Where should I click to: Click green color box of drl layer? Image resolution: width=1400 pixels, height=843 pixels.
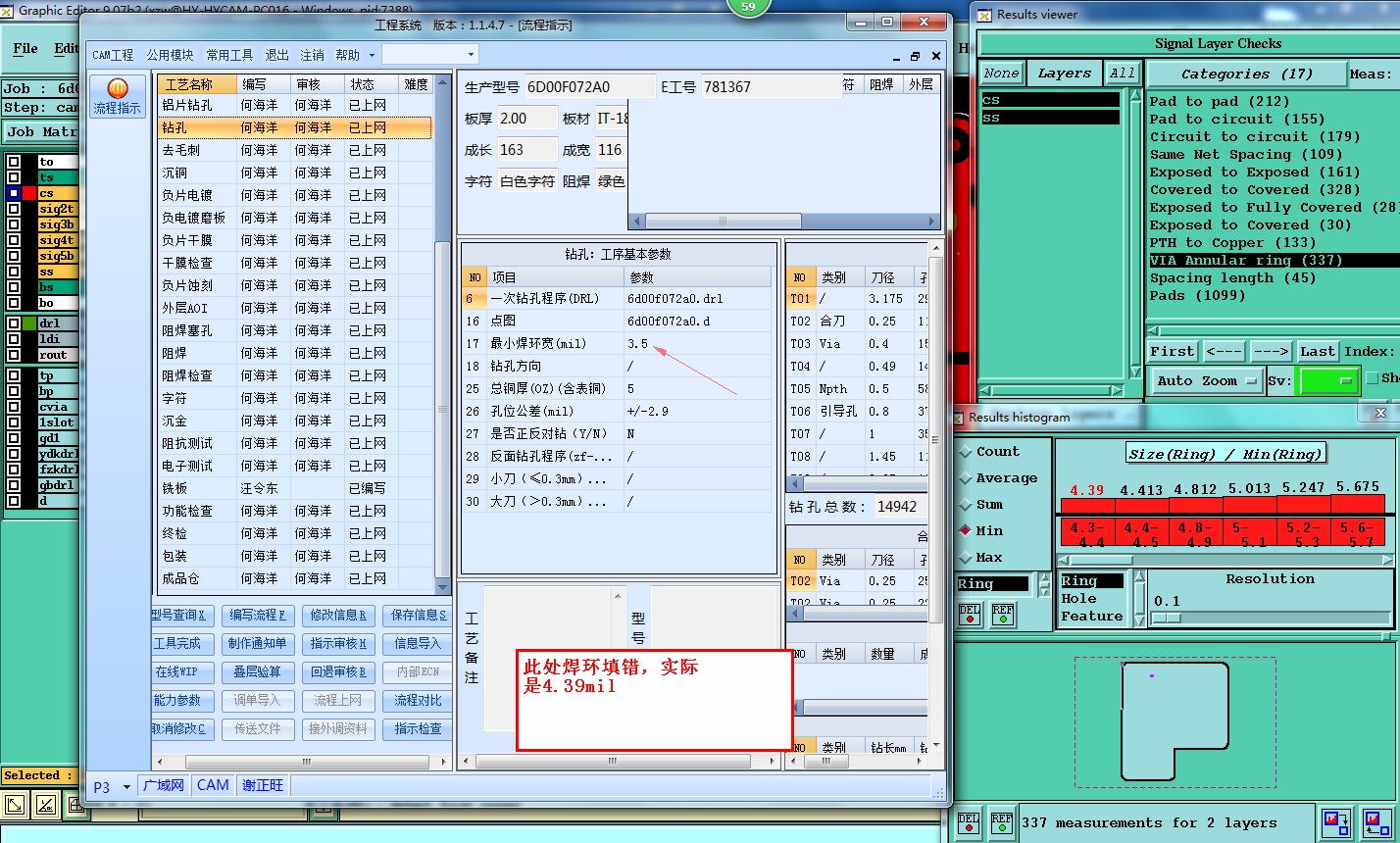(x=29, y=323)
